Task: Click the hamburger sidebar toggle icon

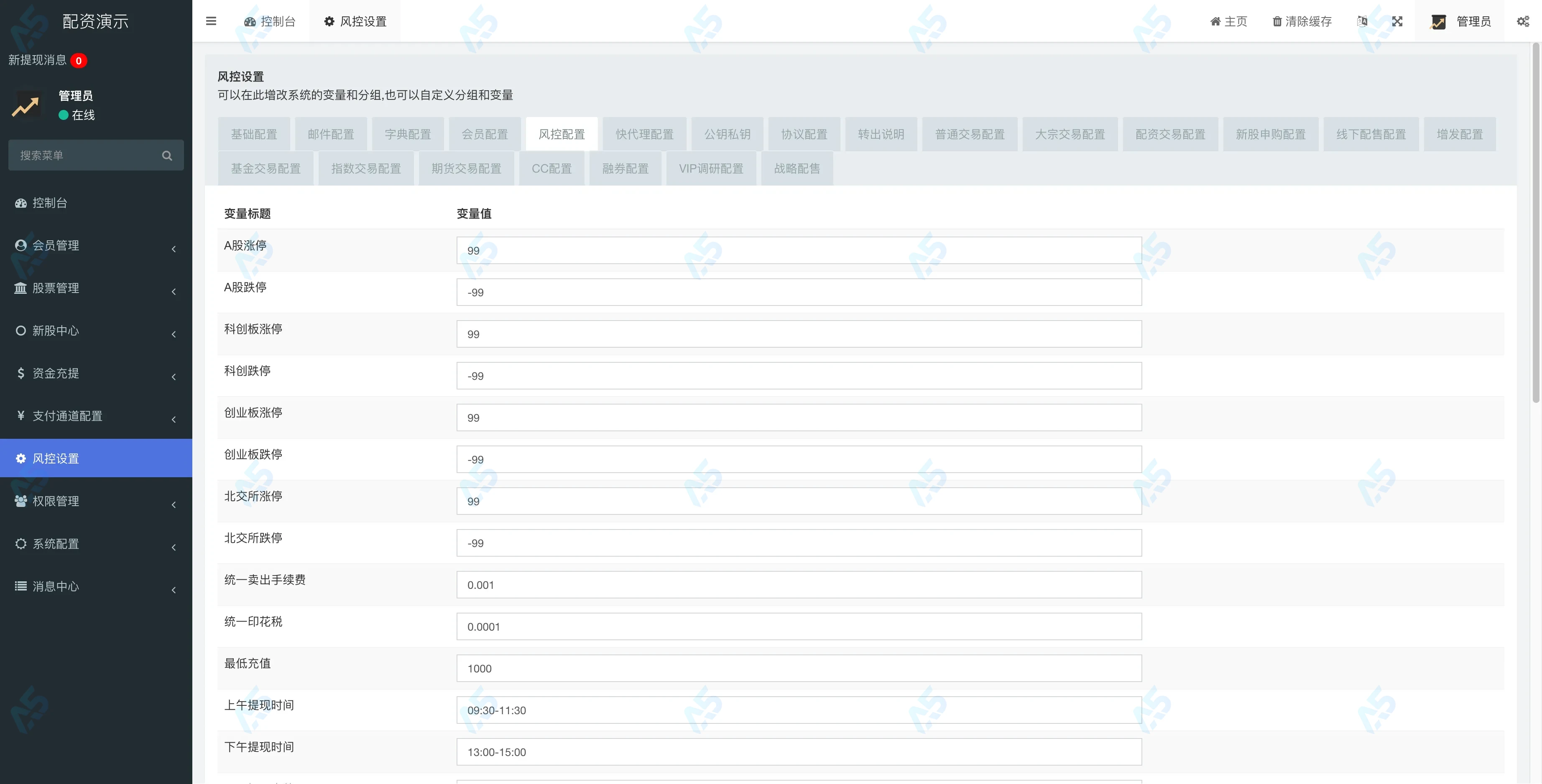Action: [211, 22]
